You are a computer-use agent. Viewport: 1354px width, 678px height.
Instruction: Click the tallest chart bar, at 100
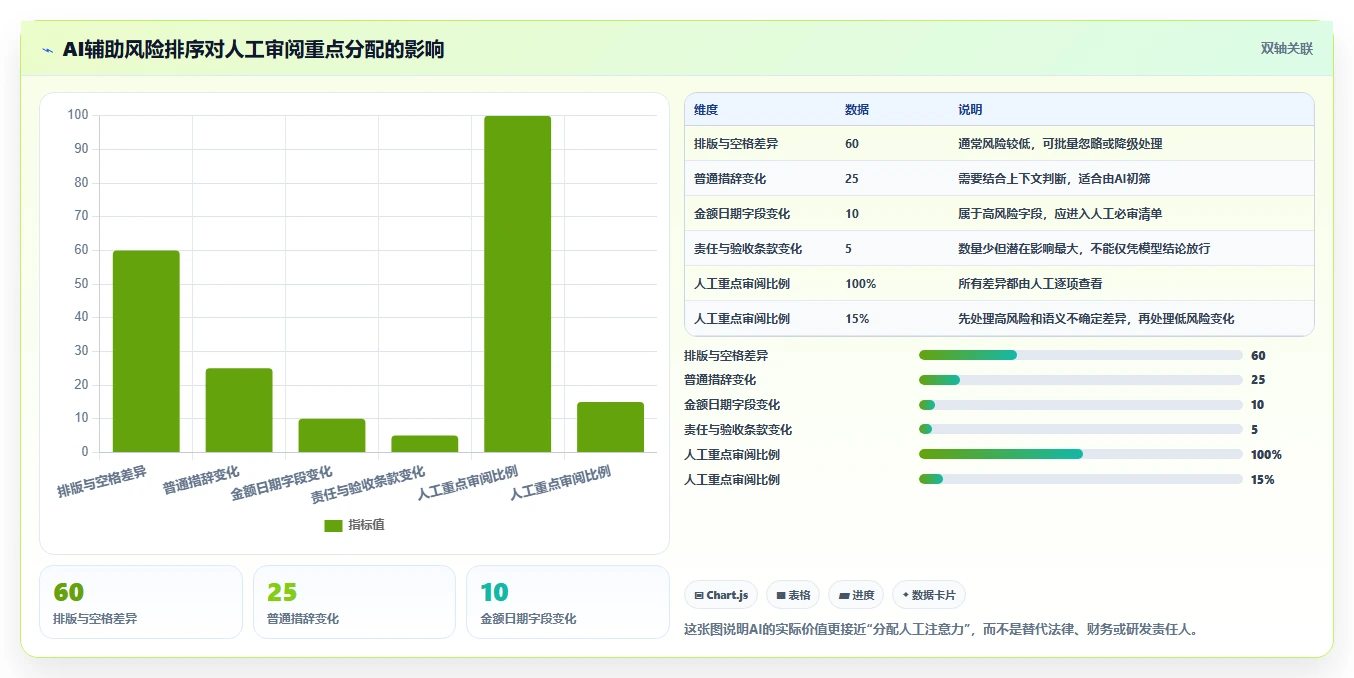pyautogui.click(x=518, y=284)
